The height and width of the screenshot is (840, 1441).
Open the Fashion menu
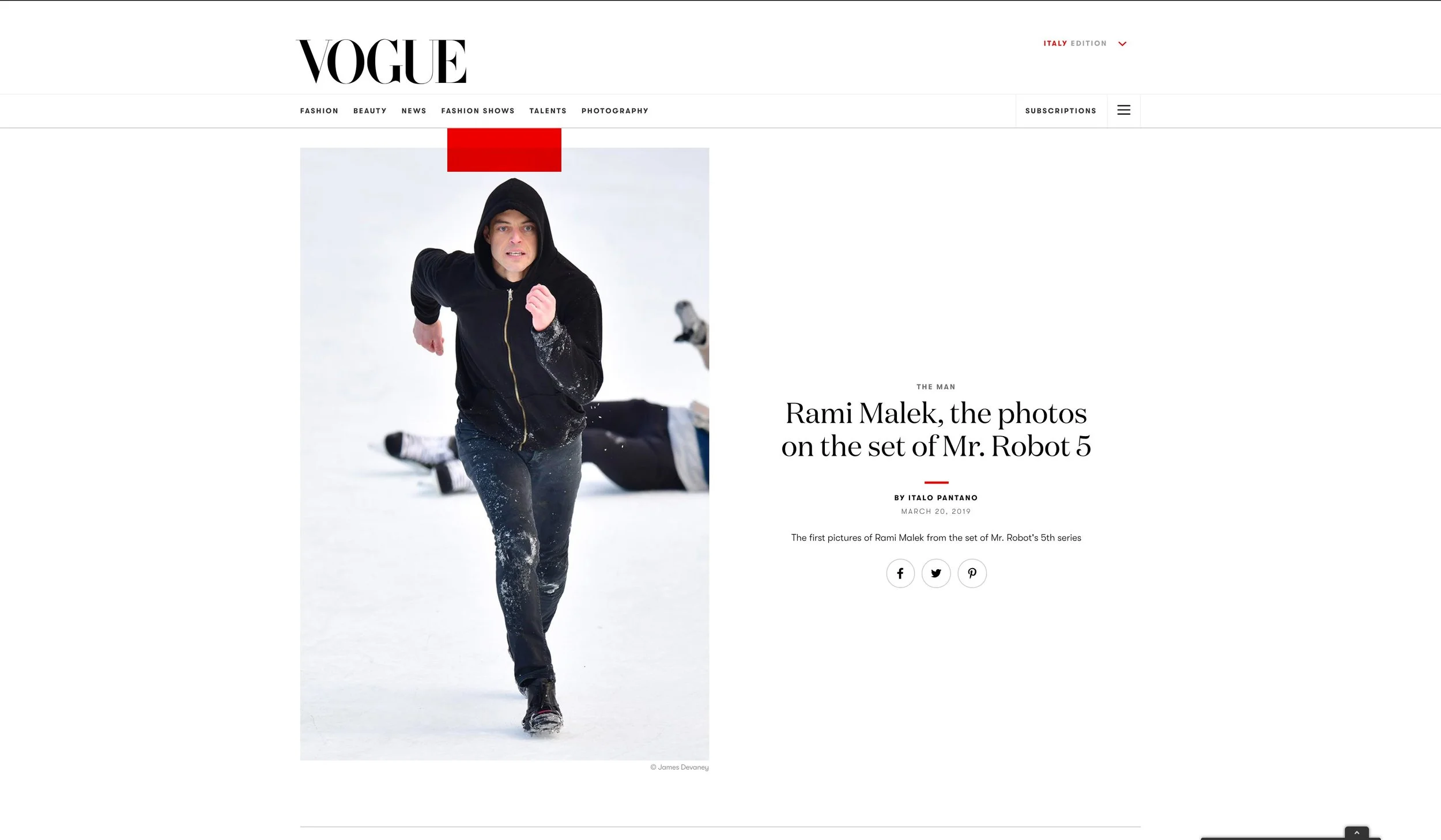(x=319, y=111)
